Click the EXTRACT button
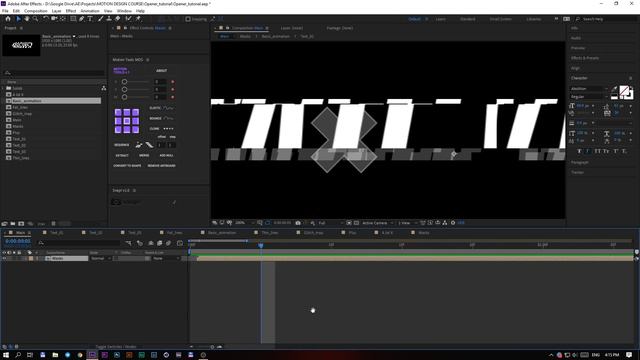 (x=122, y=156)
